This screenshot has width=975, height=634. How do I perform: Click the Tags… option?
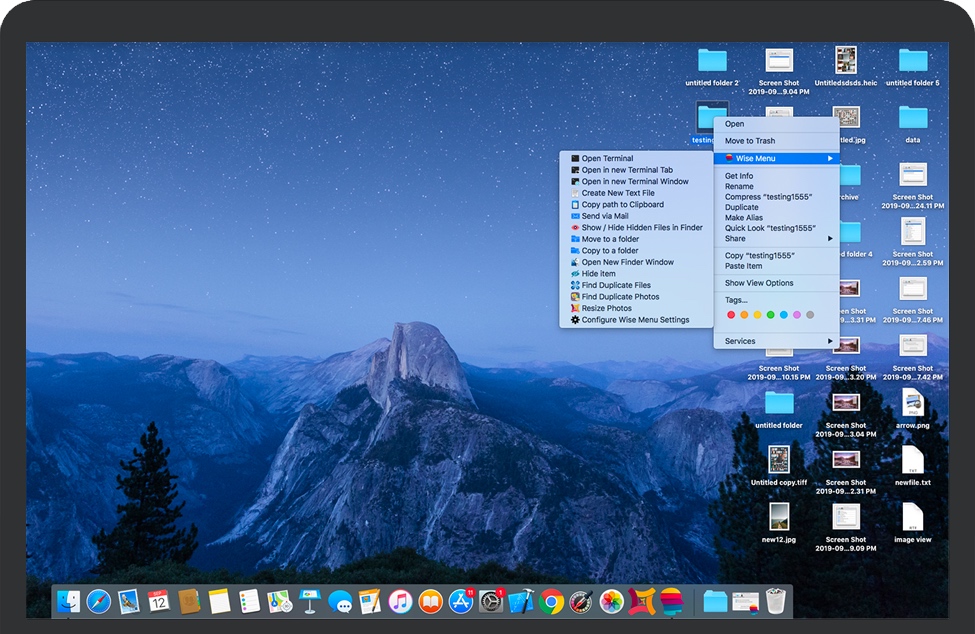tap(736, 300)
